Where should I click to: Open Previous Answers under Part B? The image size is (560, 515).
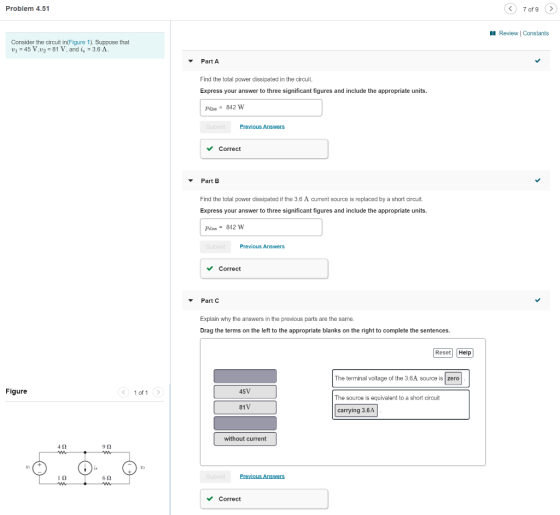pos(262,246)
